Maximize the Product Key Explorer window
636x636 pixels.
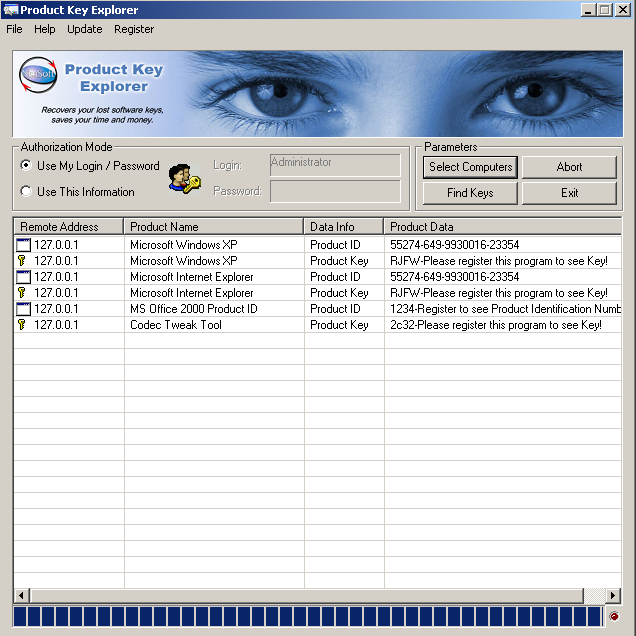point(604,10)
